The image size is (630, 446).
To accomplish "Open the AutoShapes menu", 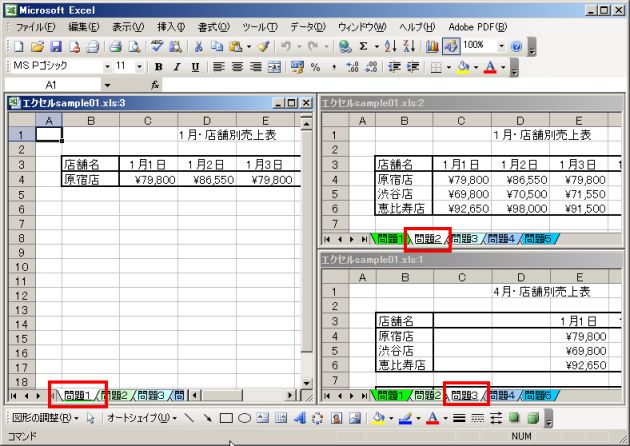I will 142,418.
